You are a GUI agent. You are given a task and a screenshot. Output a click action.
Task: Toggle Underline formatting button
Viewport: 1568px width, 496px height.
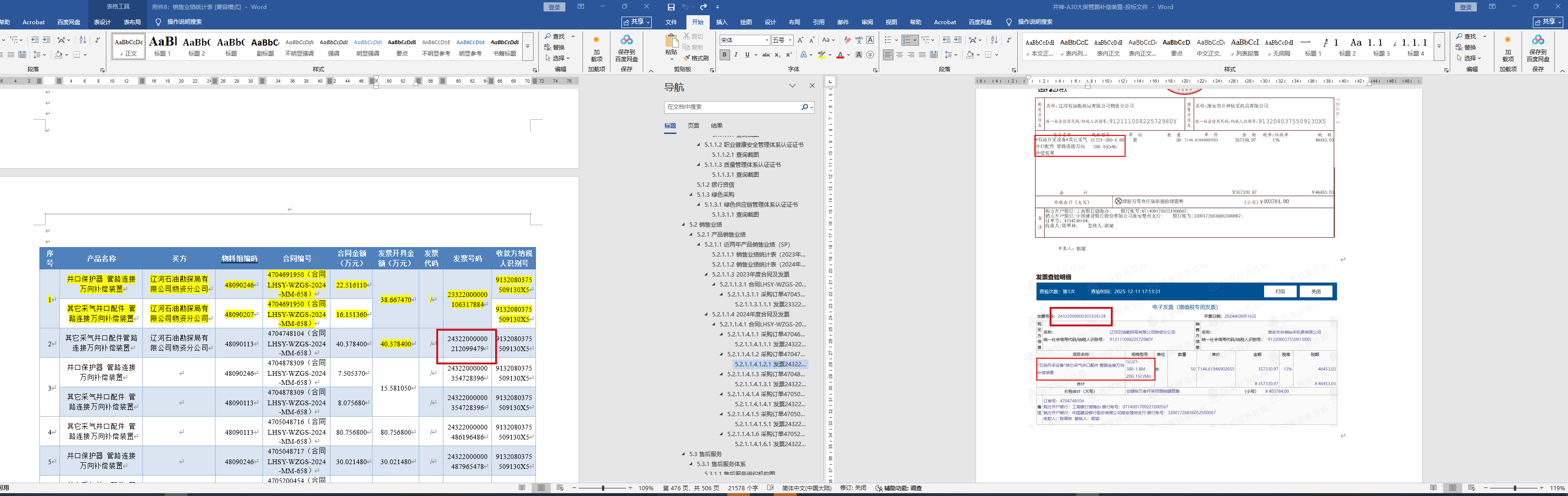[x=748, y=55]
